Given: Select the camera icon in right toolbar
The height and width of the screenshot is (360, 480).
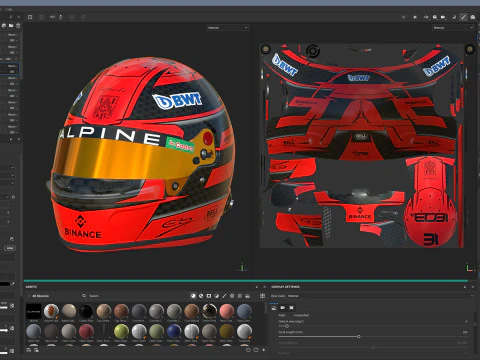Looking at the screenshot, I should click(x=443, y=17).
